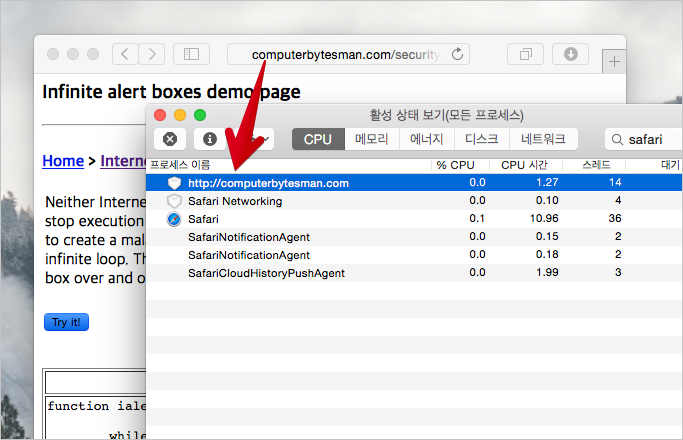Select second SafariNotificationAgent row with 0.18

point(414,255)
